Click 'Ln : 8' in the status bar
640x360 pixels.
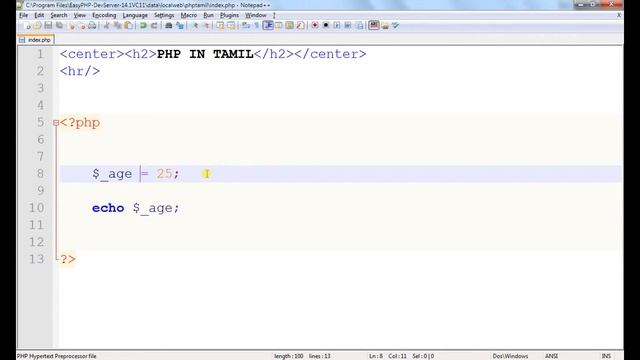(376, 356)
